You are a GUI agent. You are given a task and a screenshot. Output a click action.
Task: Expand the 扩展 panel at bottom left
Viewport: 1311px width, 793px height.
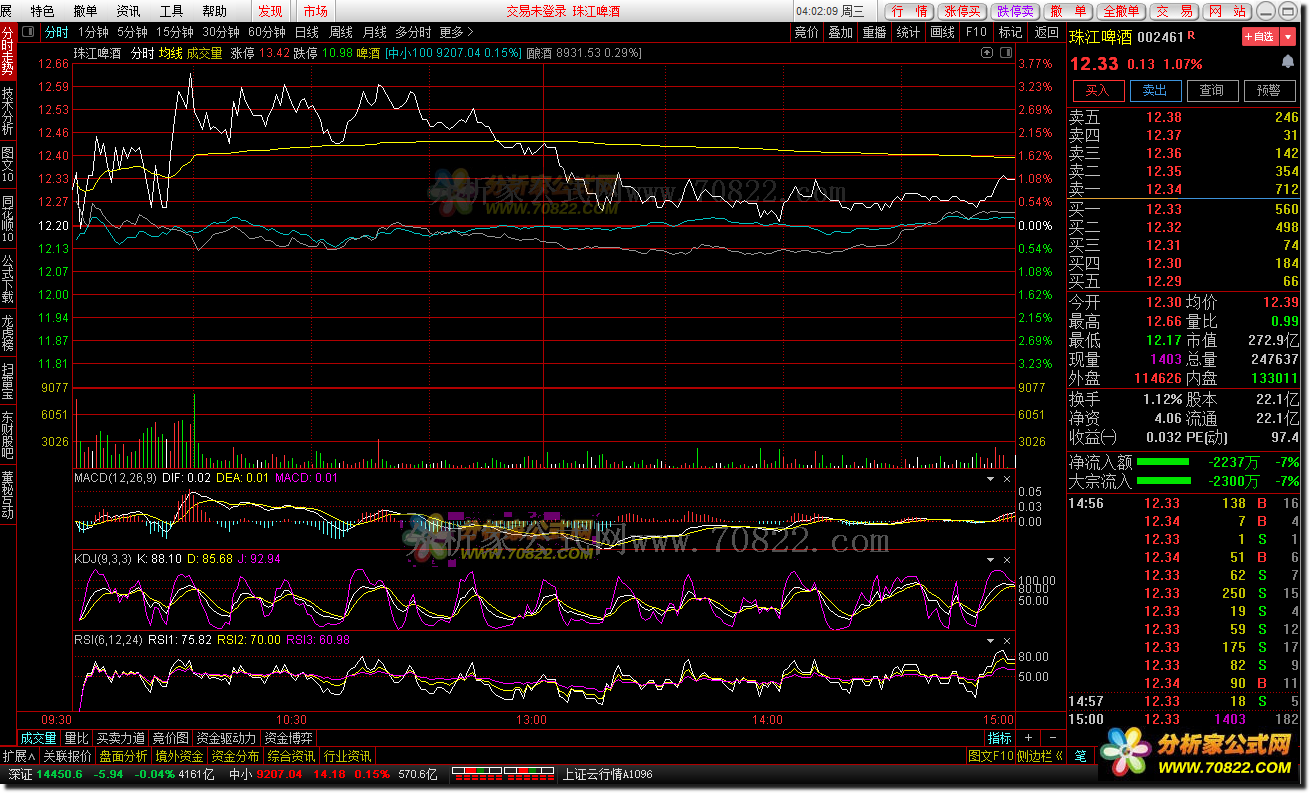[x=19, y=756]
